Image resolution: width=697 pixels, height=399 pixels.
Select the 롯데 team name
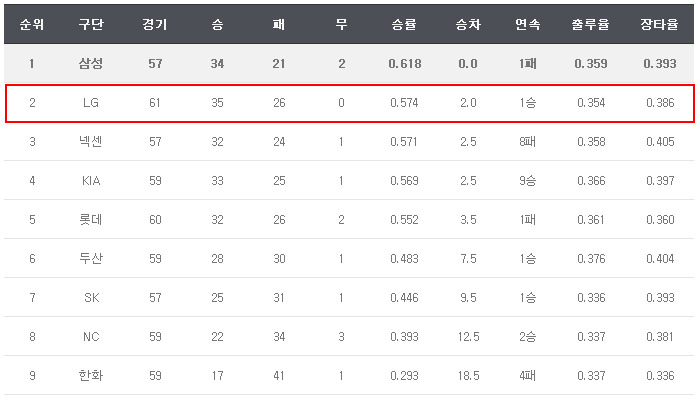point(91,219)
